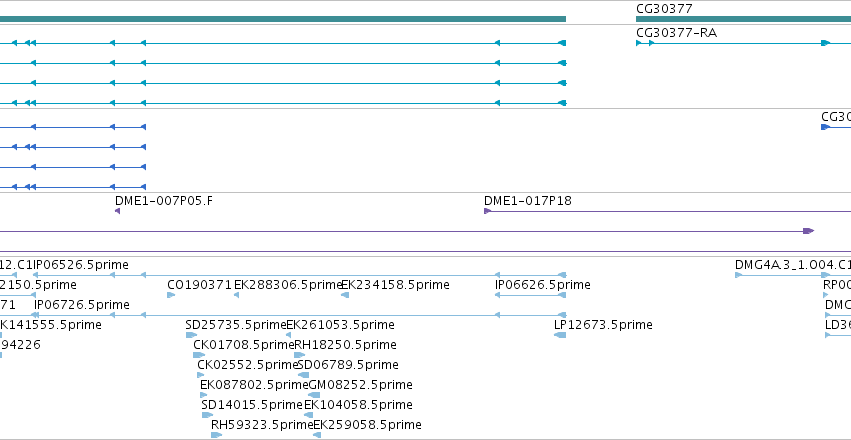
Task: Select the EK234158.5prime label
Action: pos(395,285)
